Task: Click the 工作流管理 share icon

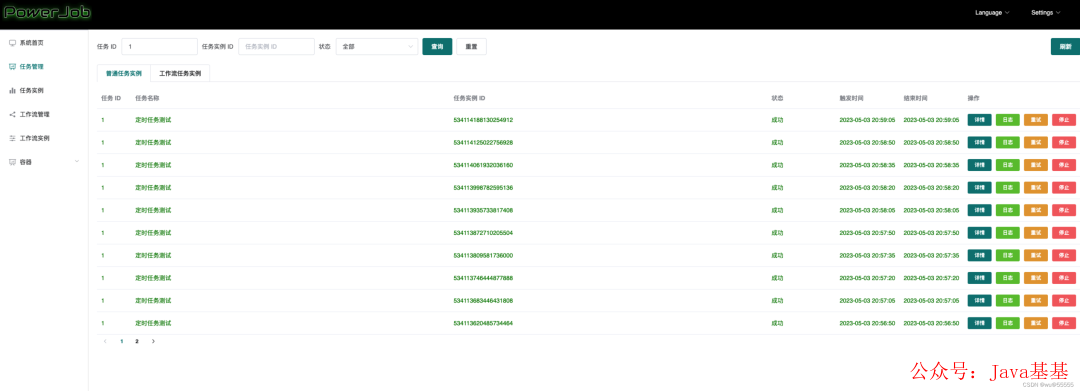Action: click(x=12, y=114)
